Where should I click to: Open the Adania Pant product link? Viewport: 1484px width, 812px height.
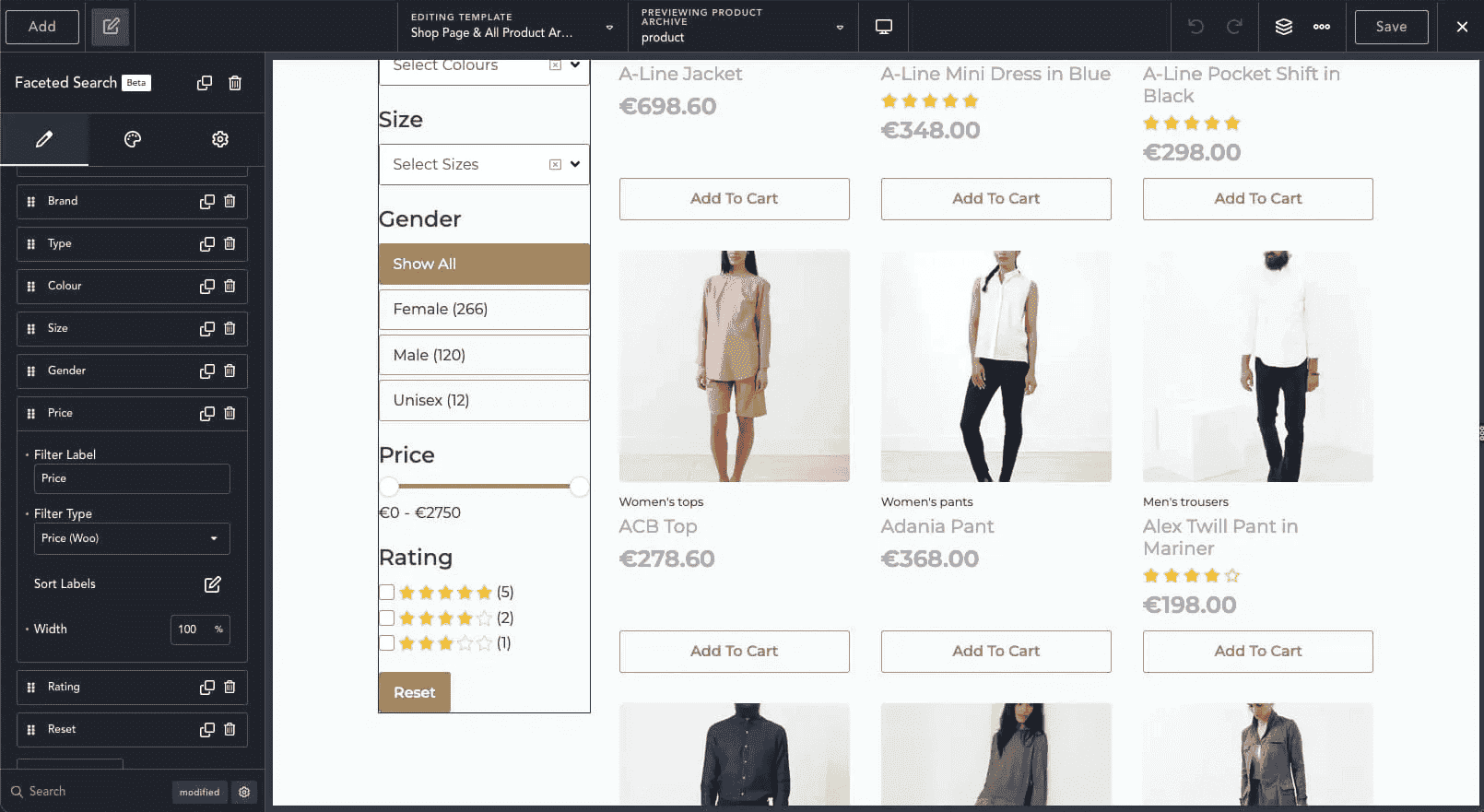(x=937, y=526)
